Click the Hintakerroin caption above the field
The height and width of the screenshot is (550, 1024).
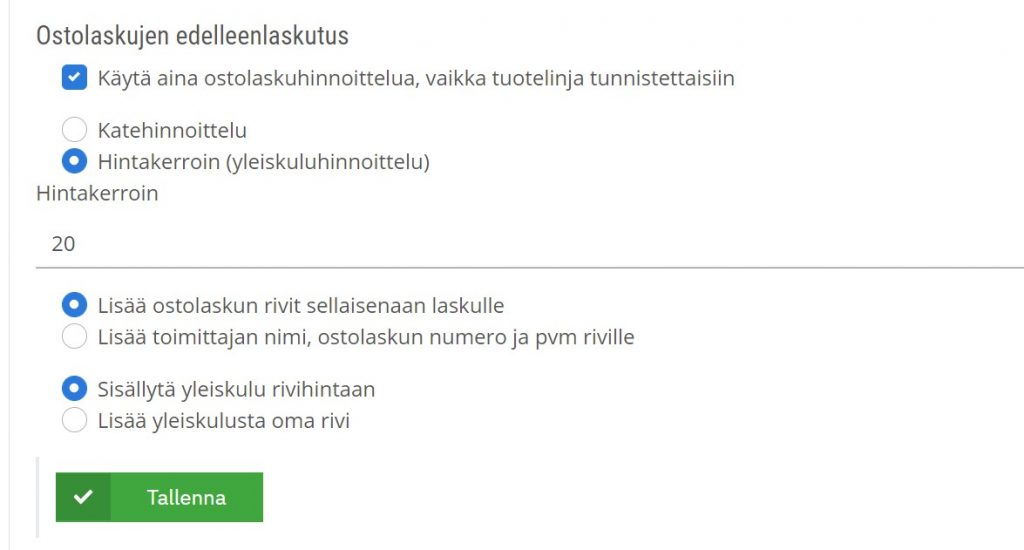tap(97, 193)
